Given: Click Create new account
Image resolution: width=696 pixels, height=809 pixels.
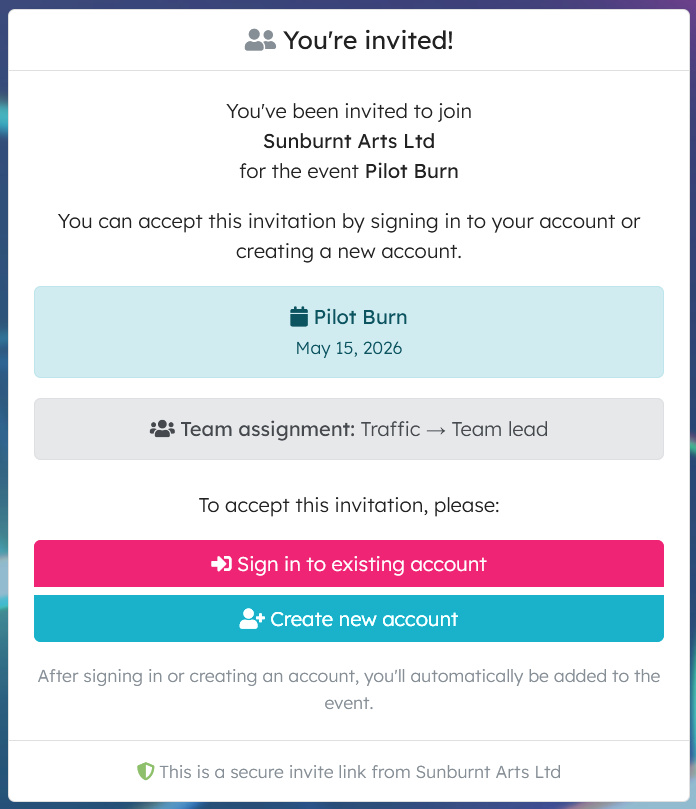Looking at the screenshot, I should pyautogui.click(x=348, y=618).
